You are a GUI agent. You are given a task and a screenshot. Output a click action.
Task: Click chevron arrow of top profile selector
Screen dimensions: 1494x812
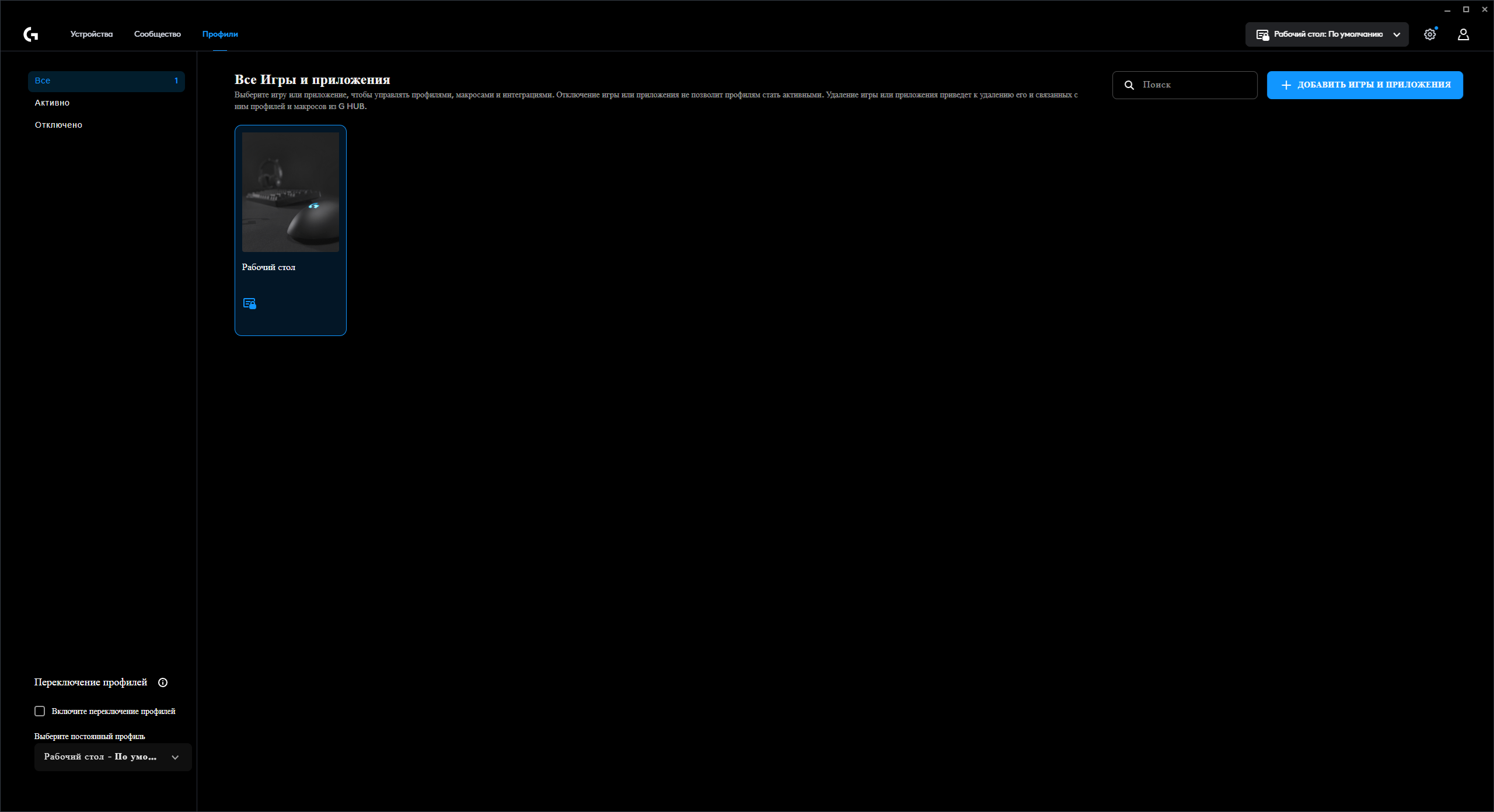1397,35
